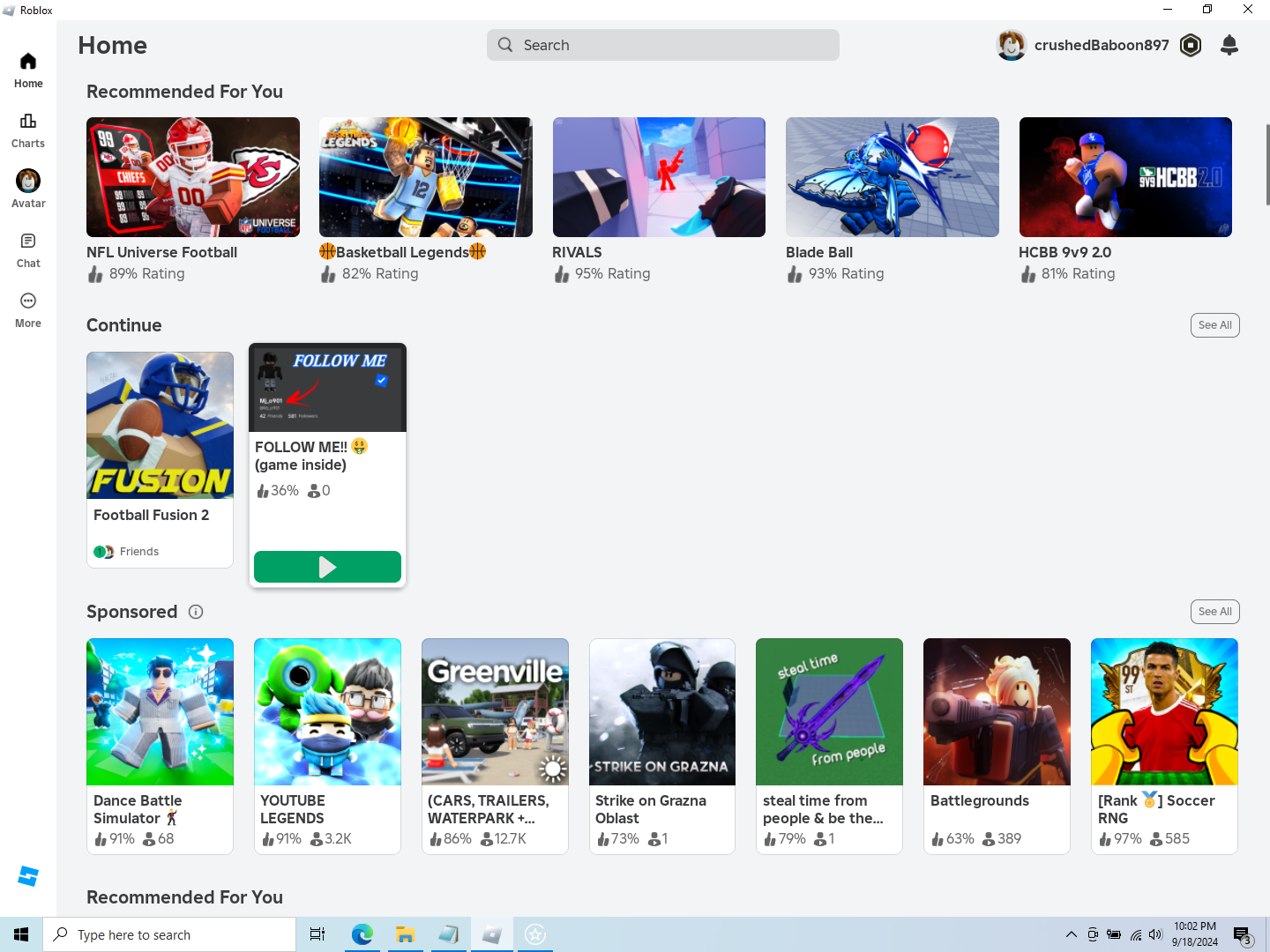Click the RIVALS title text
The height and width of the screenshot is (952, 1270).
(x=577, y=252)
